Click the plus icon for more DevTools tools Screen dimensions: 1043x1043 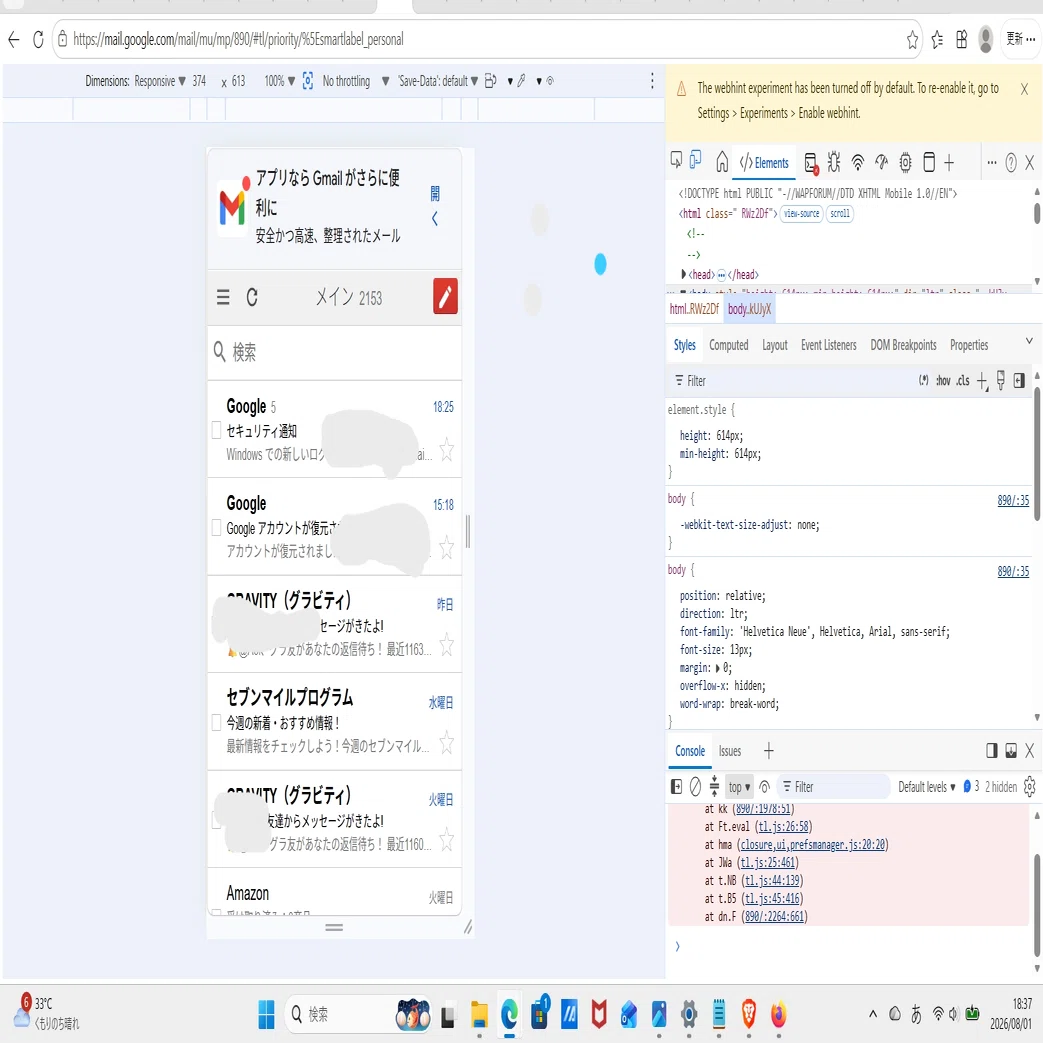pyautogui.click(x=949, y=162)
